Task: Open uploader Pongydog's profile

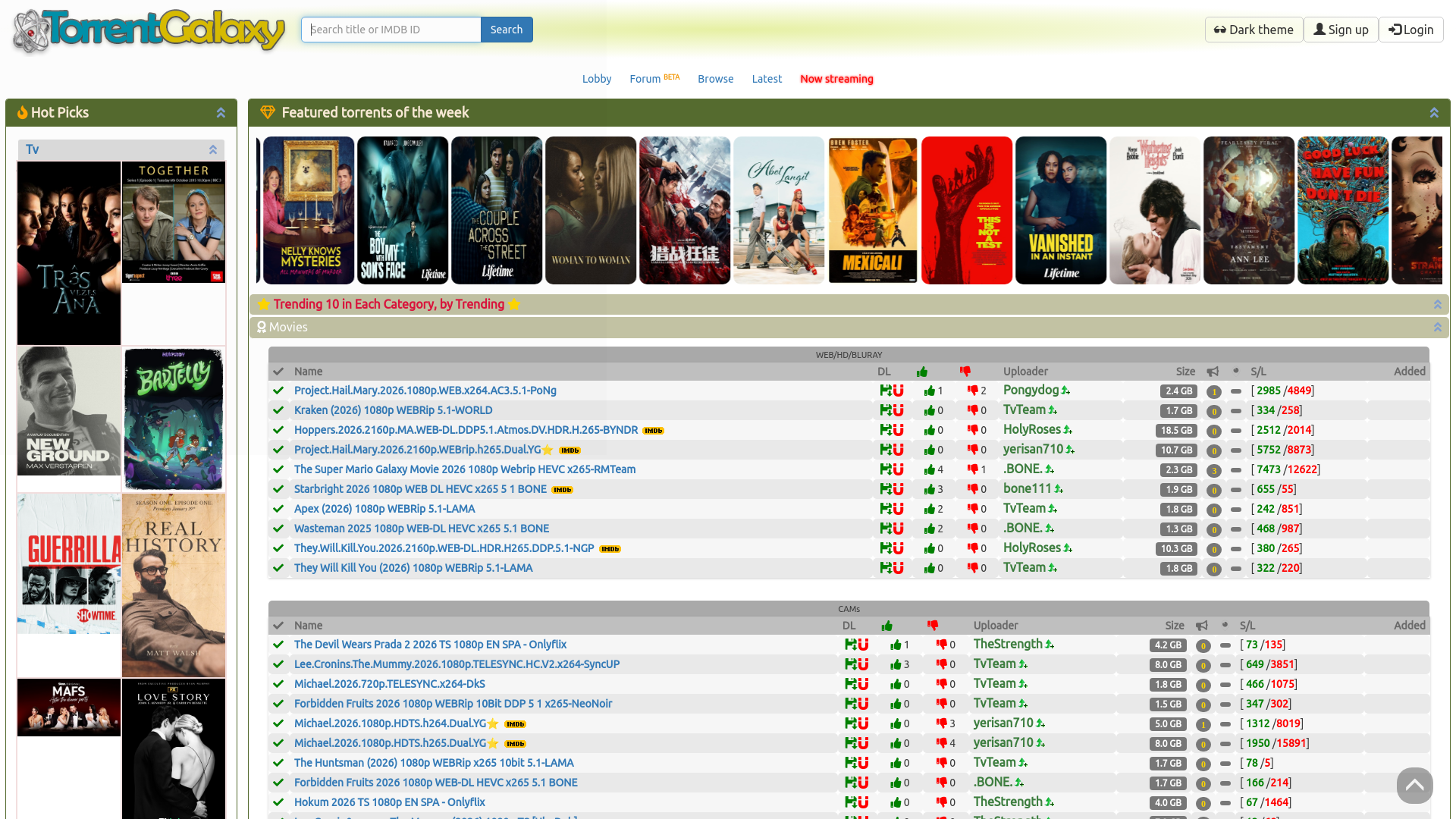Action: click(1031, 390)
